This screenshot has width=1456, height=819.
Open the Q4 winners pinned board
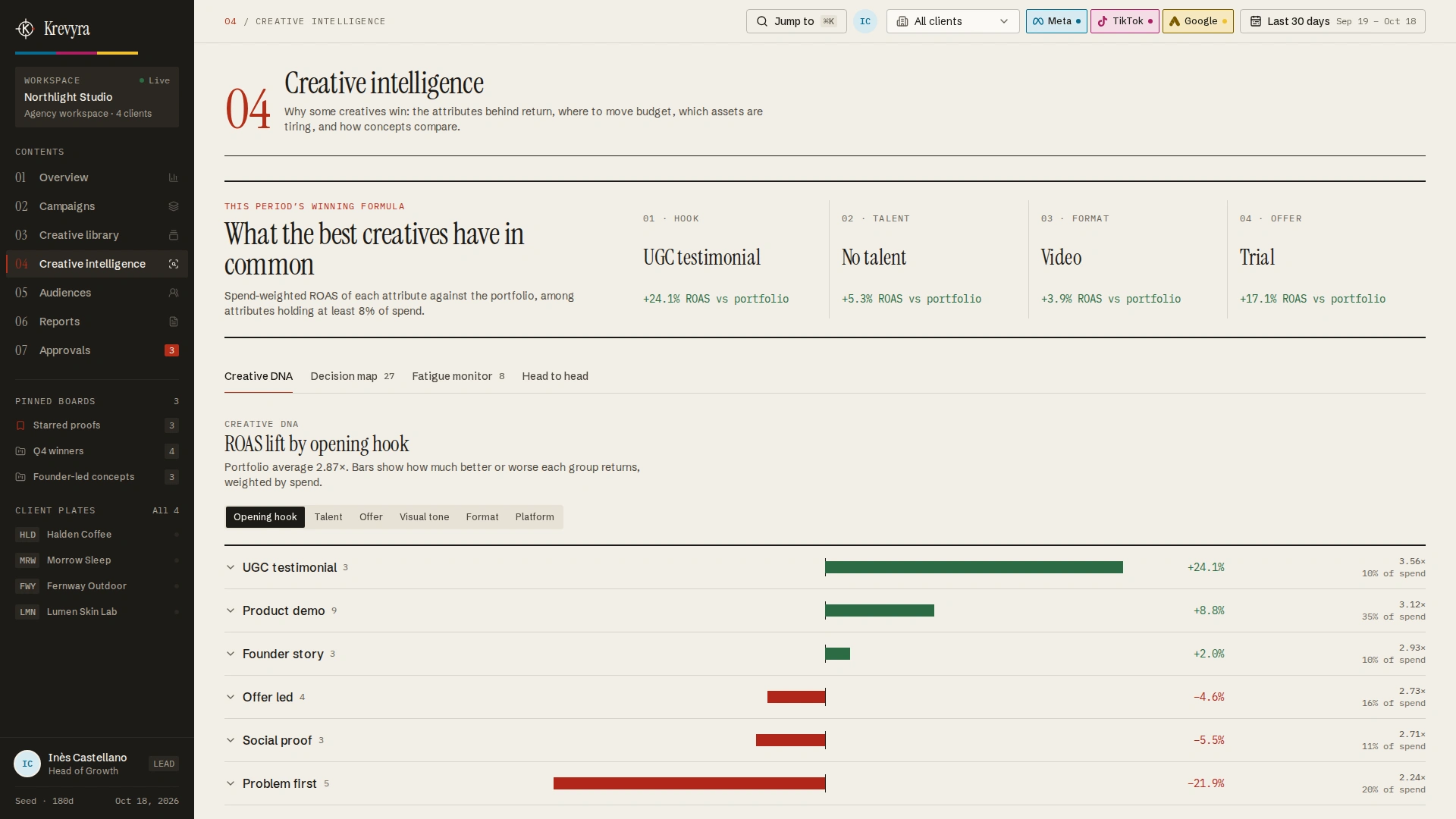pos(97,451)
